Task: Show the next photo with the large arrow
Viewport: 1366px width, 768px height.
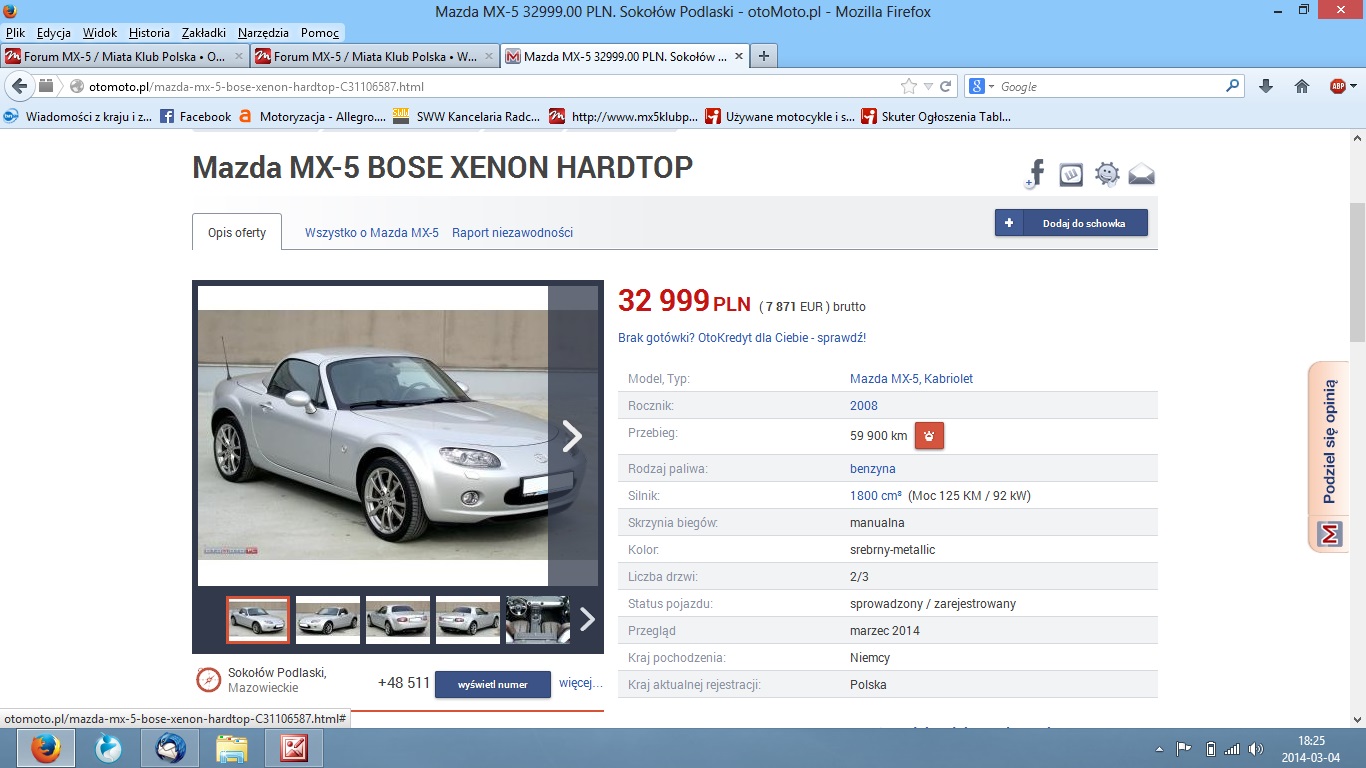Action: (x=572, y=436)
